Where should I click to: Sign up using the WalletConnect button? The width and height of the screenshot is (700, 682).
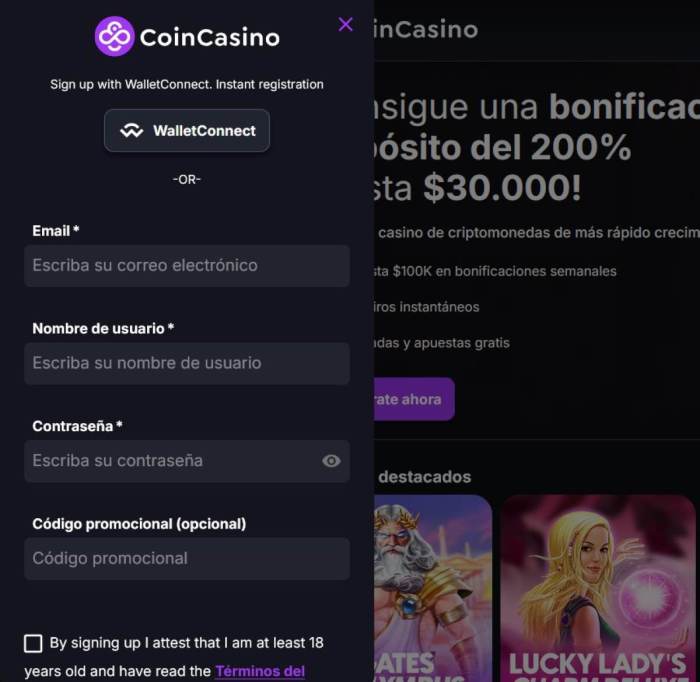coord(187,130)
